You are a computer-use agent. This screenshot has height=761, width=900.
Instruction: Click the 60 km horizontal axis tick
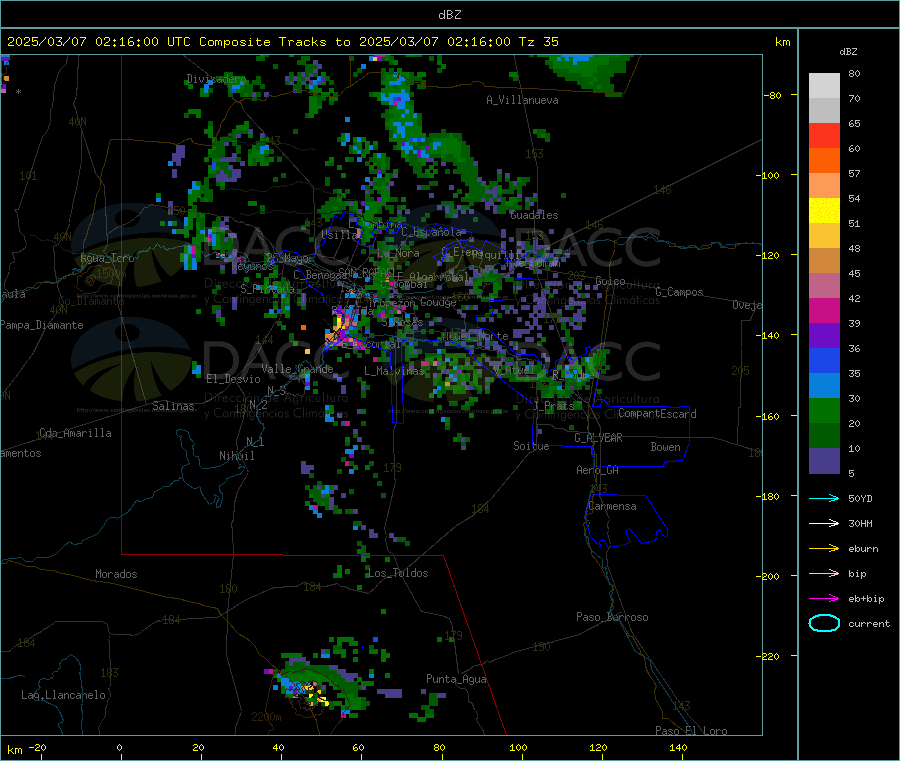358,747
